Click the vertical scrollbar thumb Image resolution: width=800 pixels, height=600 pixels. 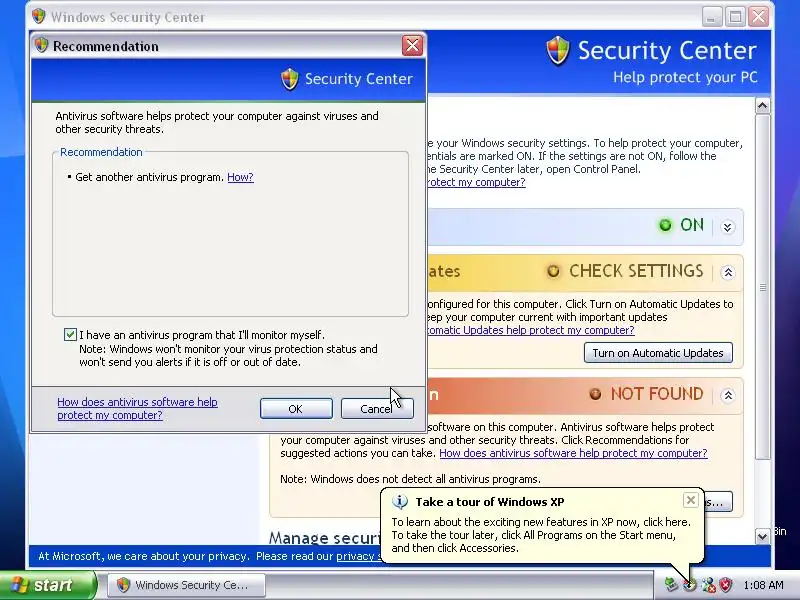(x=762, y=287)
